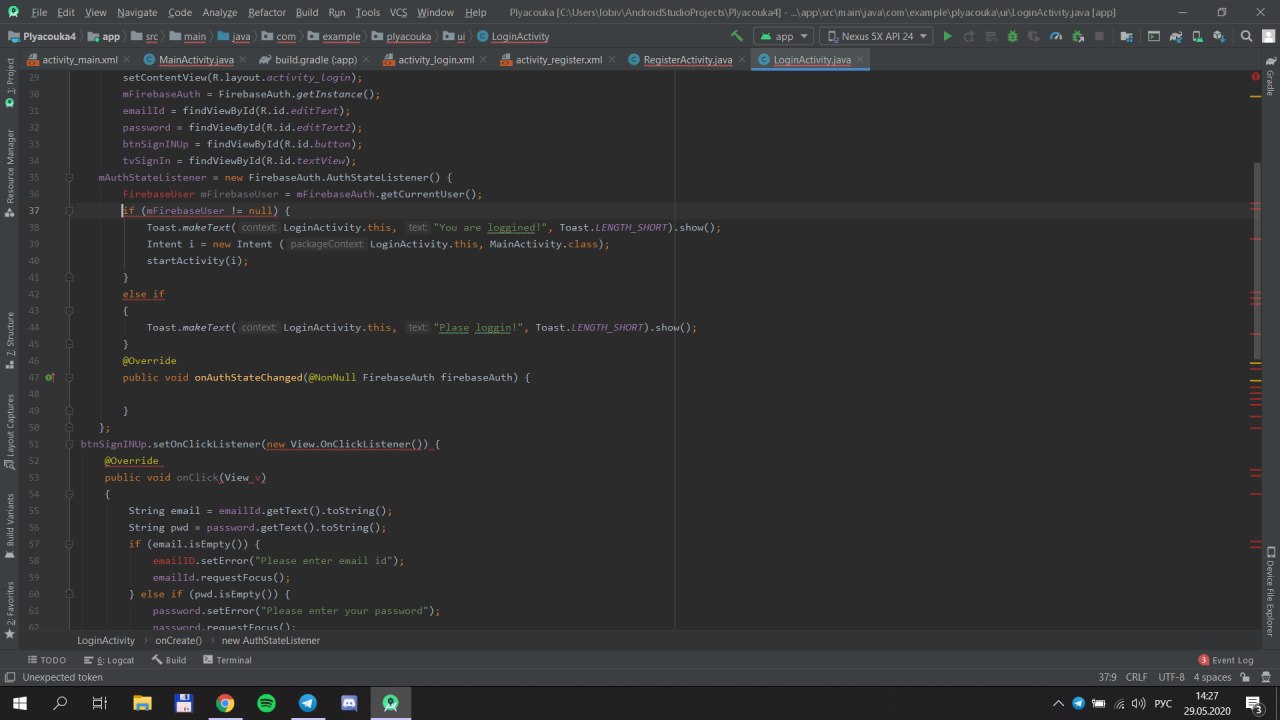Collapse the if block fold at line 37
This screenshot has width=1280, height=720.
pyautogui.click(x=70, y=211)
